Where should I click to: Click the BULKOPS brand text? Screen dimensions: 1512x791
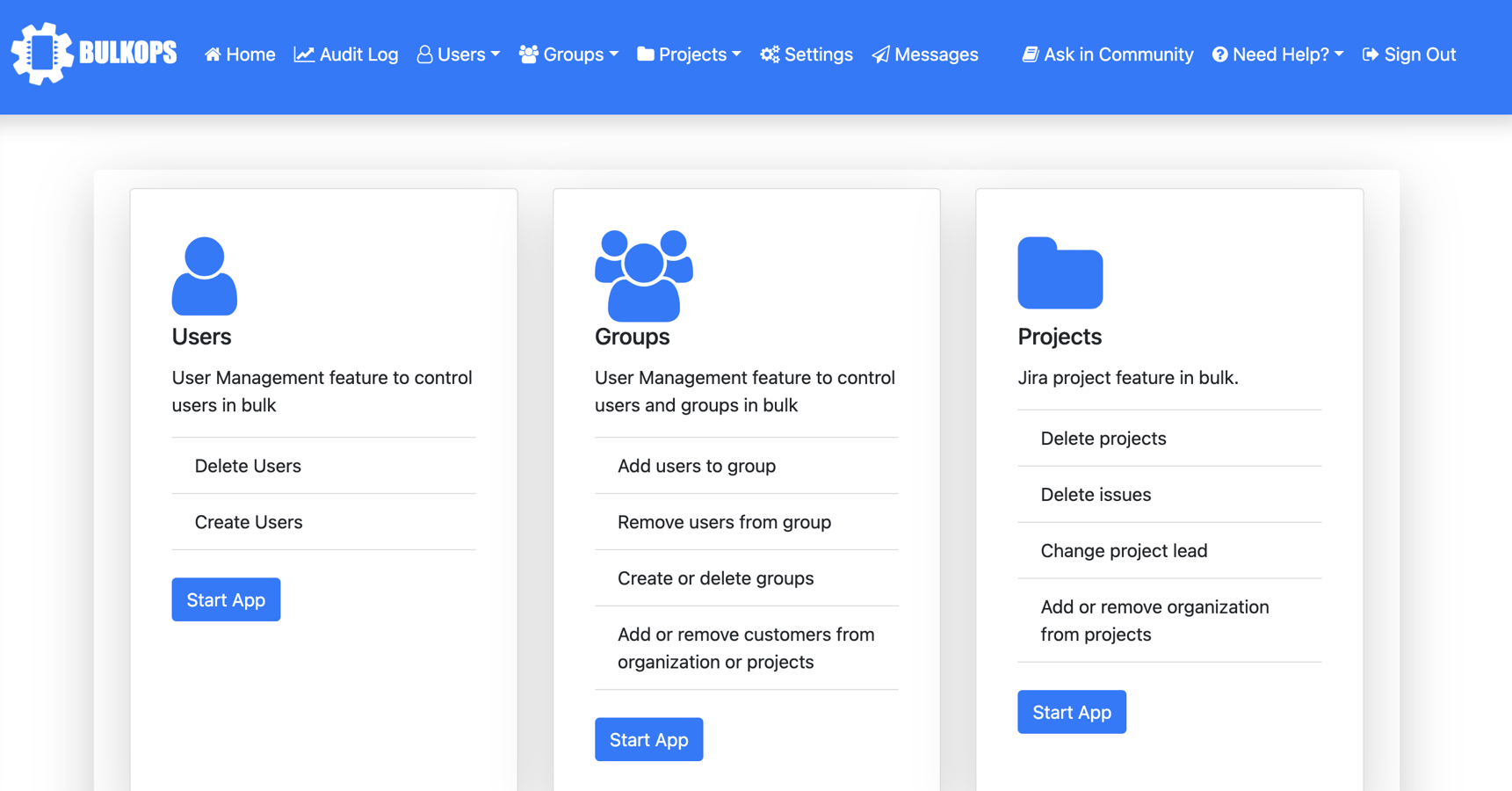coord(128,54)
